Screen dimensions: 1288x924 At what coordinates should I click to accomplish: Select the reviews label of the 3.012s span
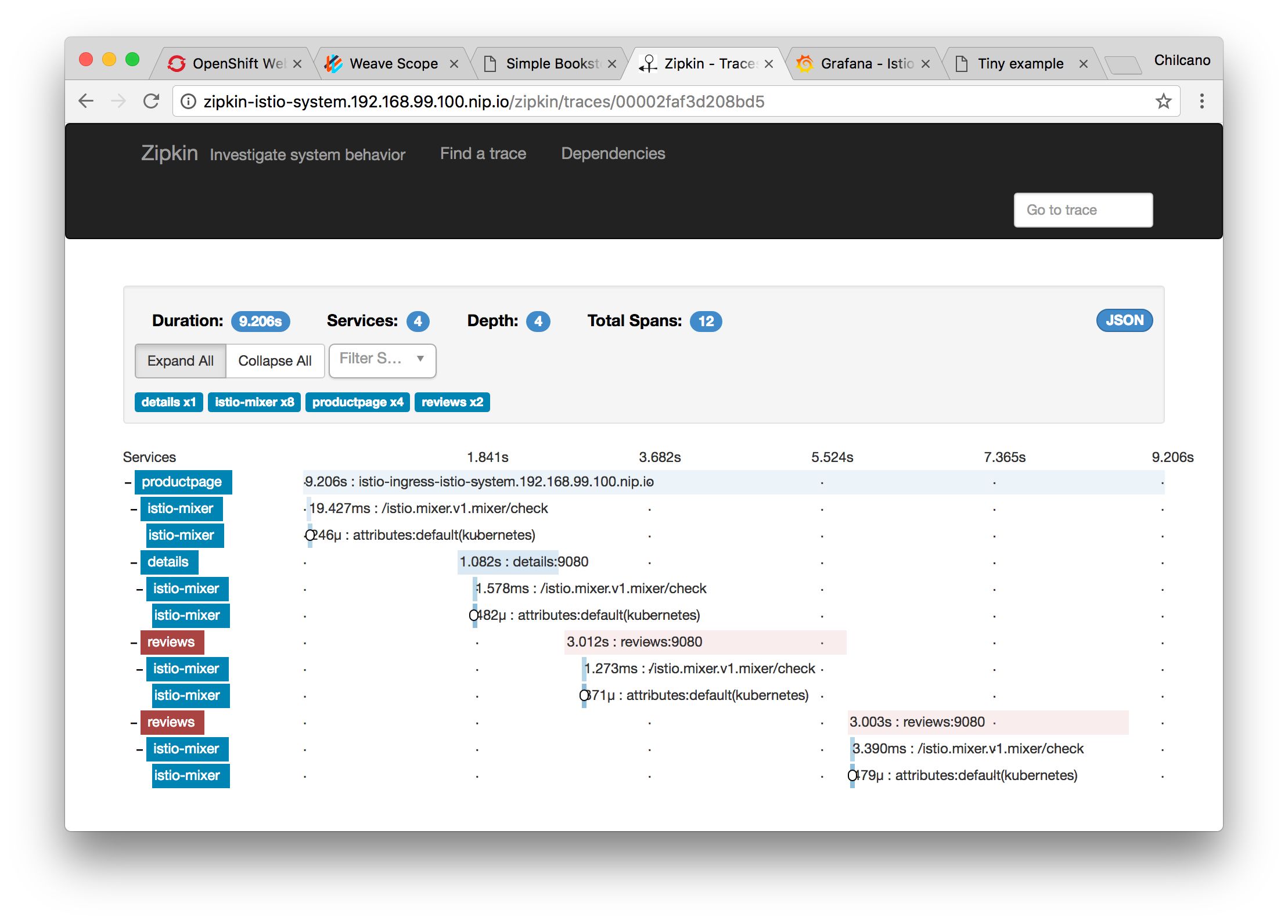coord(172,643)
